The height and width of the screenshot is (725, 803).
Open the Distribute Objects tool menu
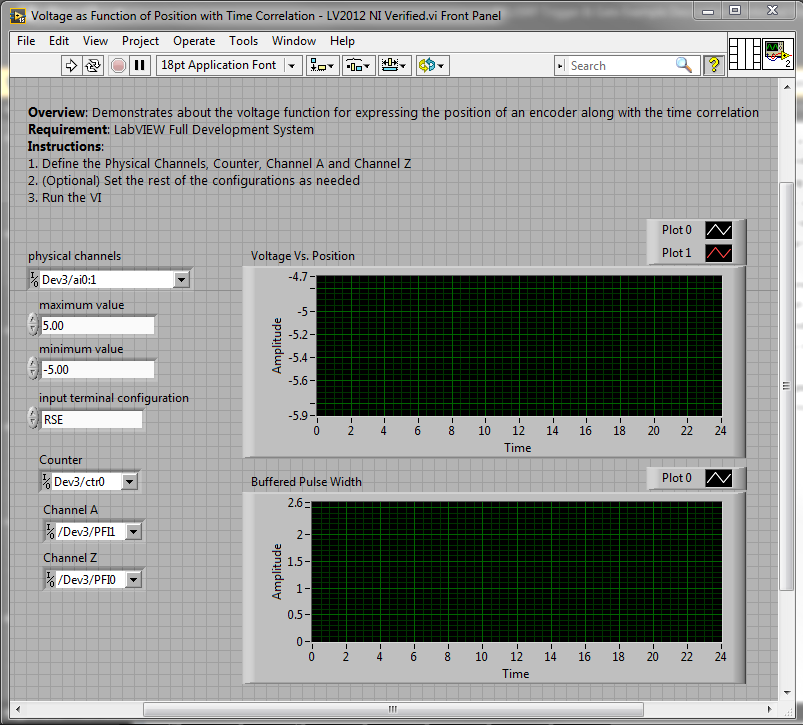(x=358, y=66)
